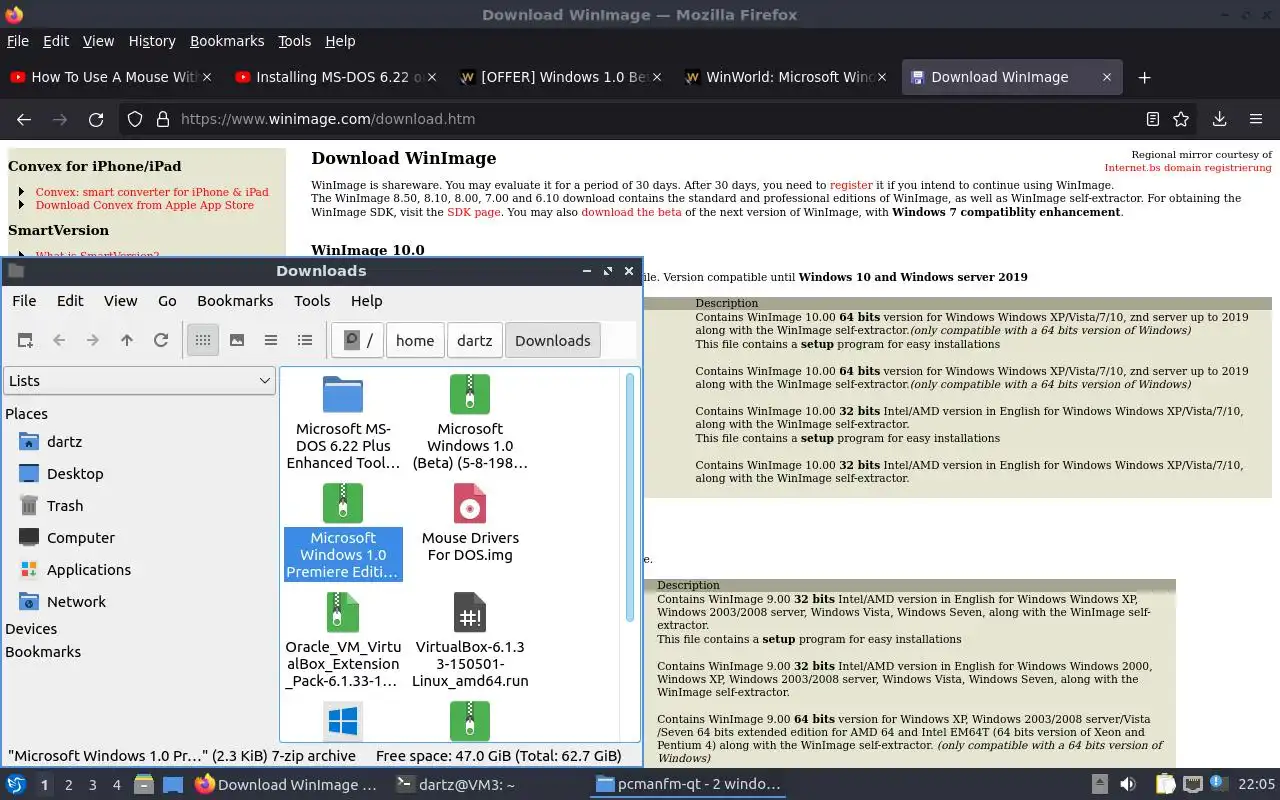Open the file manager's Help menu

[x=366, y=300]
